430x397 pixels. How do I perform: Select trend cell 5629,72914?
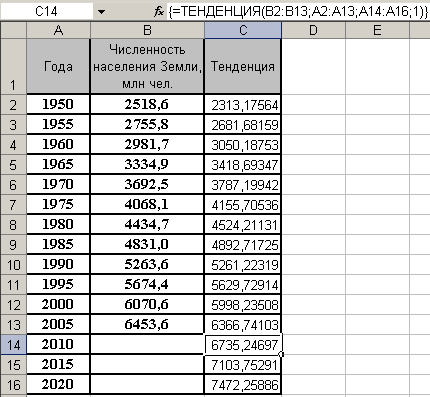tap(243, 285)
